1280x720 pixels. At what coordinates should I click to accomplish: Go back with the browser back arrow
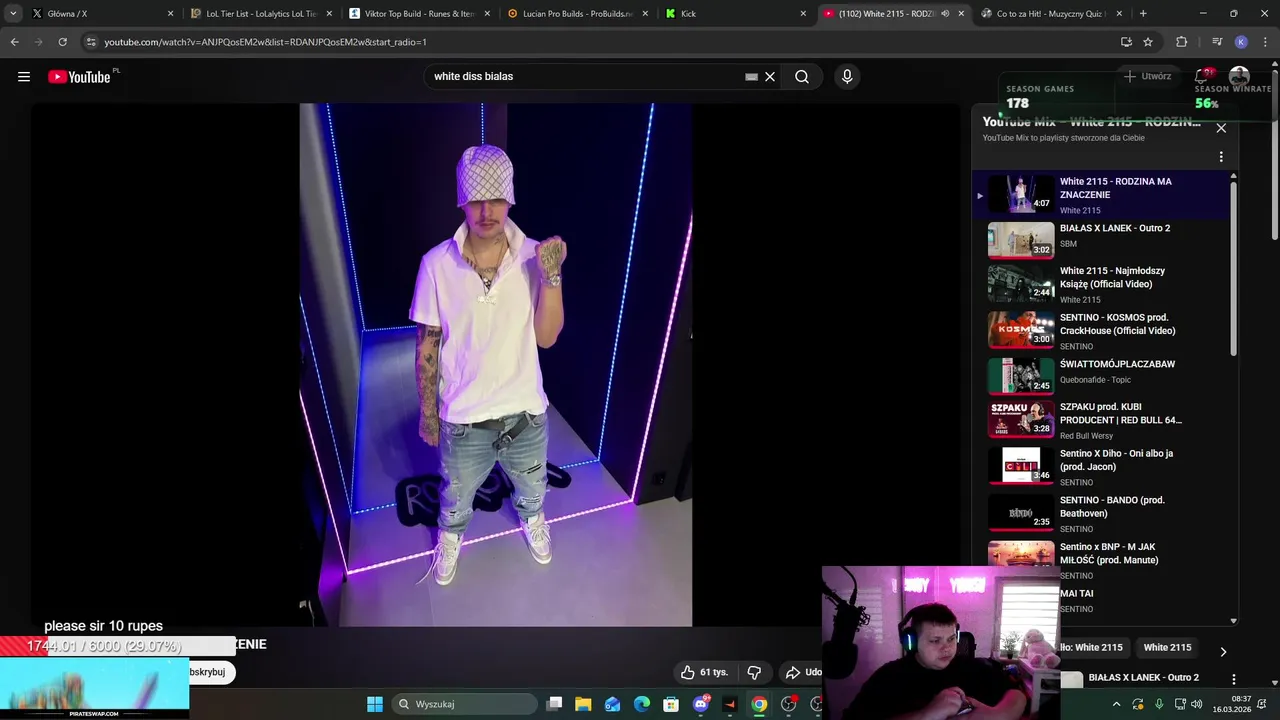(14, 42)
